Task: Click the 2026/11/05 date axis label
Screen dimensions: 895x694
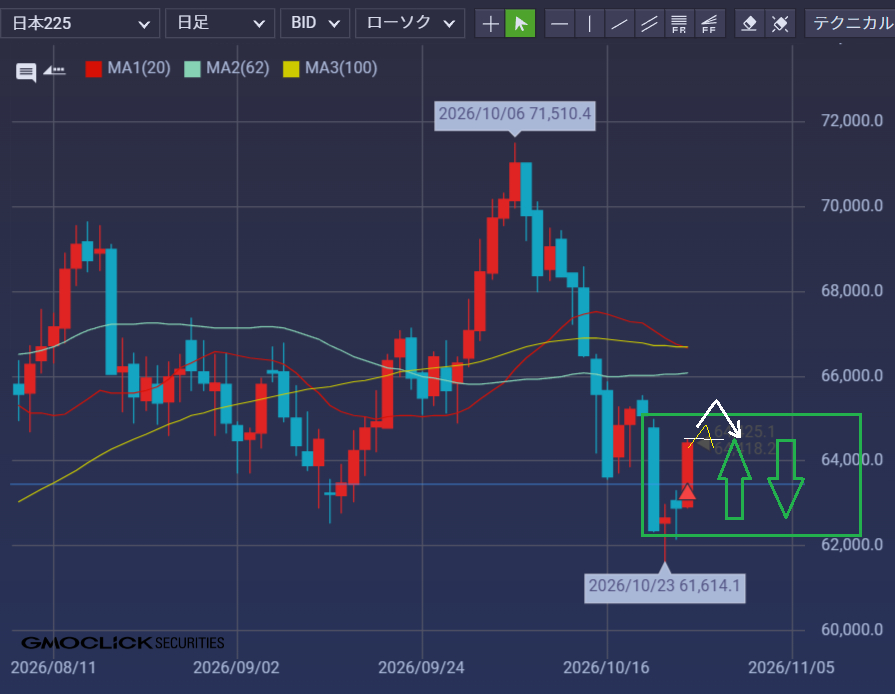Action: pyautogui.click(x=791, y=668)
